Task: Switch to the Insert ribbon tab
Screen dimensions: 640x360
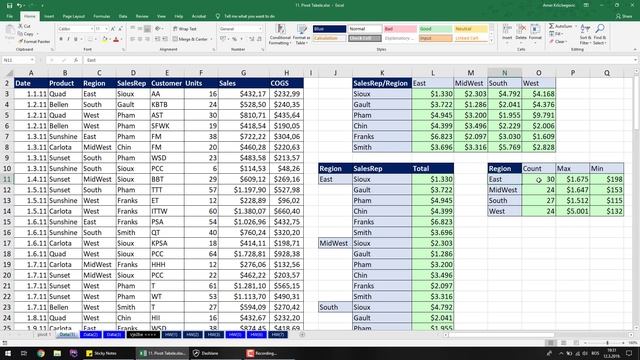Action: [49, 16]
